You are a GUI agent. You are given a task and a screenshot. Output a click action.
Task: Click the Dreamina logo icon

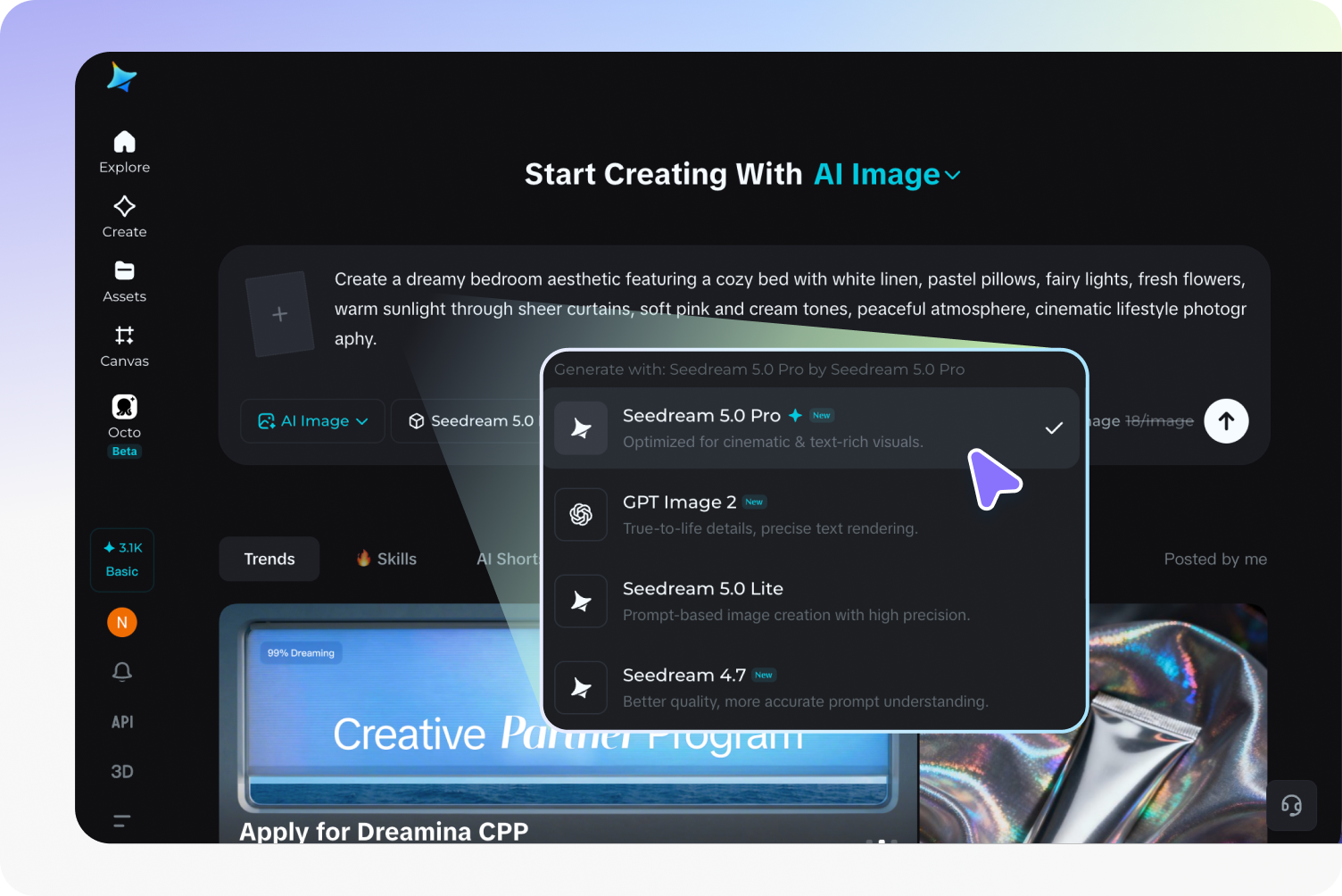tap(121, 78)
